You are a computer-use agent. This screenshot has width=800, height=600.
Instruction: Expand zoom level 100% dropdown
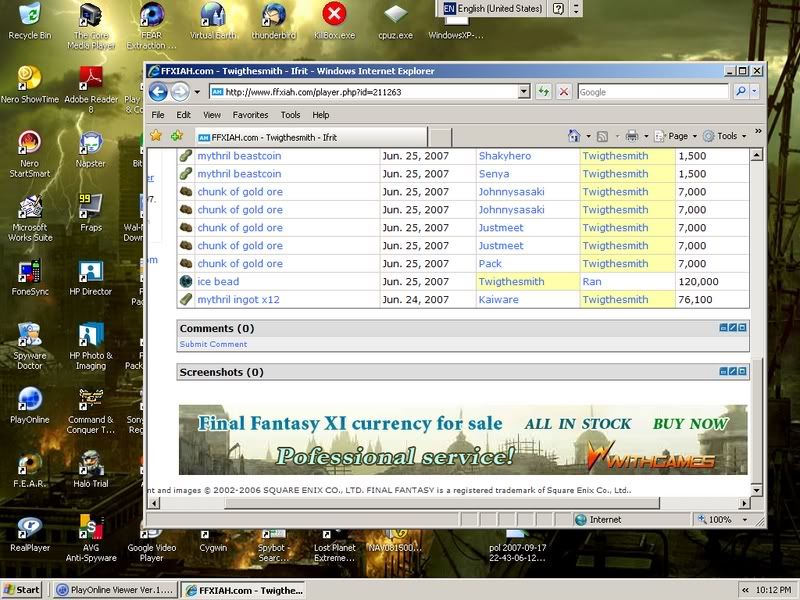(745, 519)
